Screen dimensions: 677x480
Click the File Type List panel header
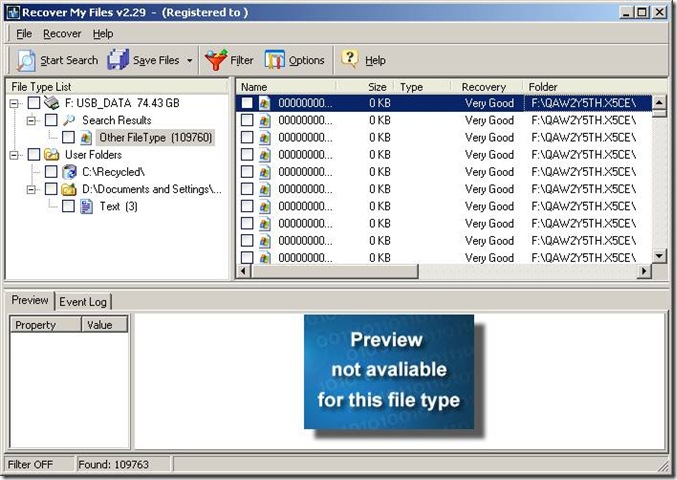[x=117, y=87]
